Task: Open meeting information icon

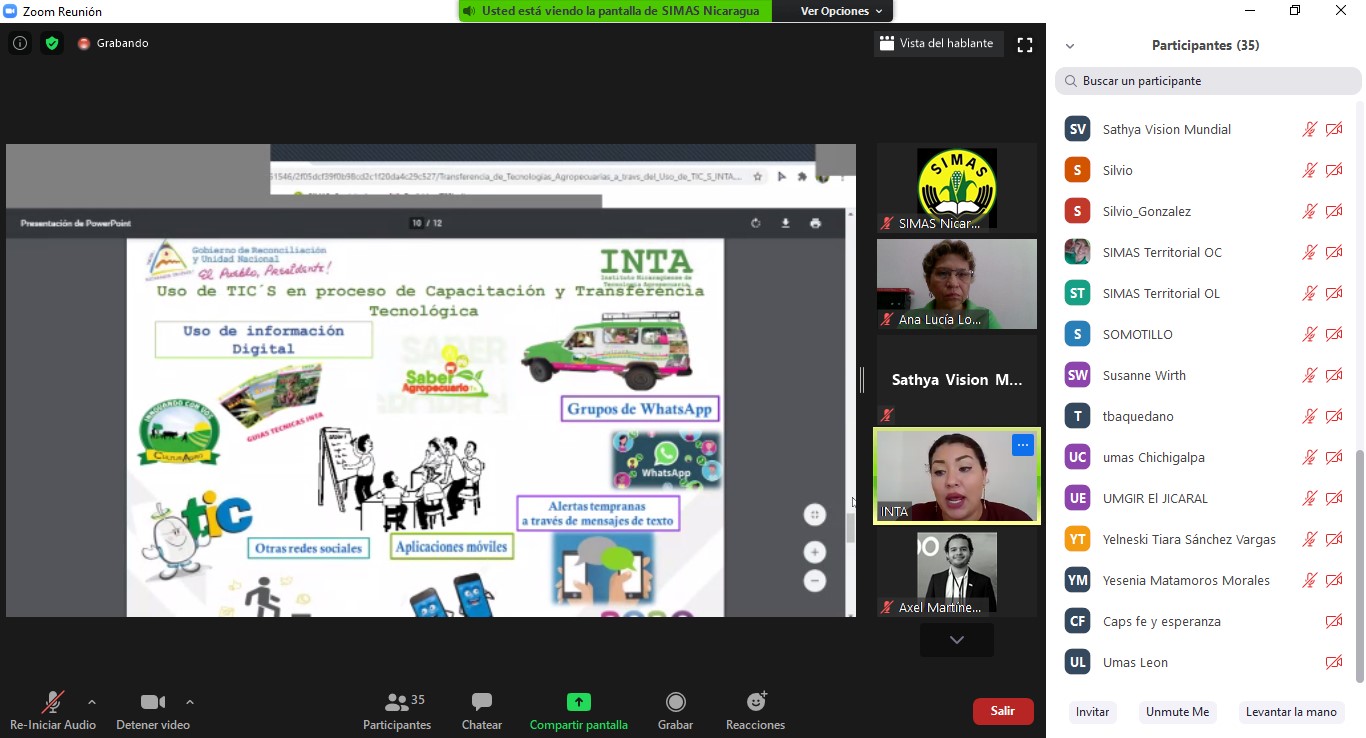Action: pos(20,43)
